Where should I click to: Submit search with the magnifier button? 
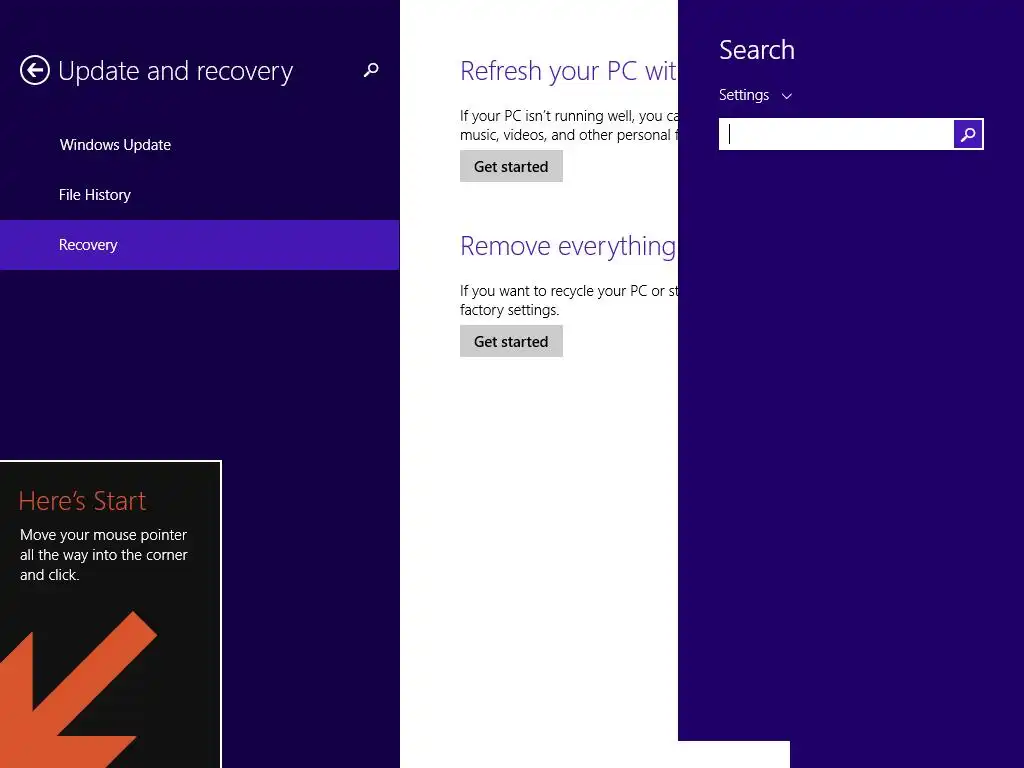[x=968, y=135]
